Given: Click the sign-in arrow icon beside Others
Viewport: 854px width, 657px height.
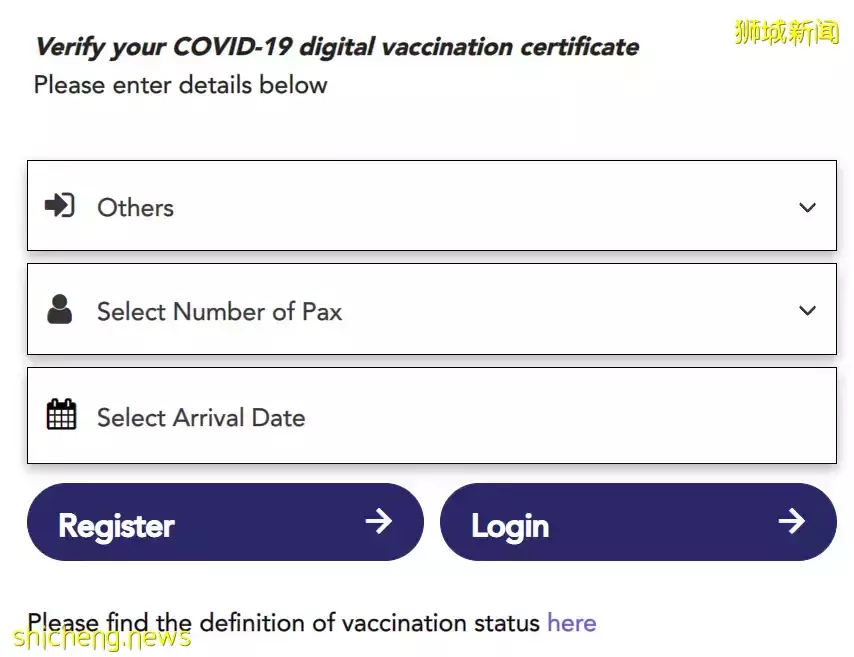Looking at the screenshot, I should (x=60, y=206).
